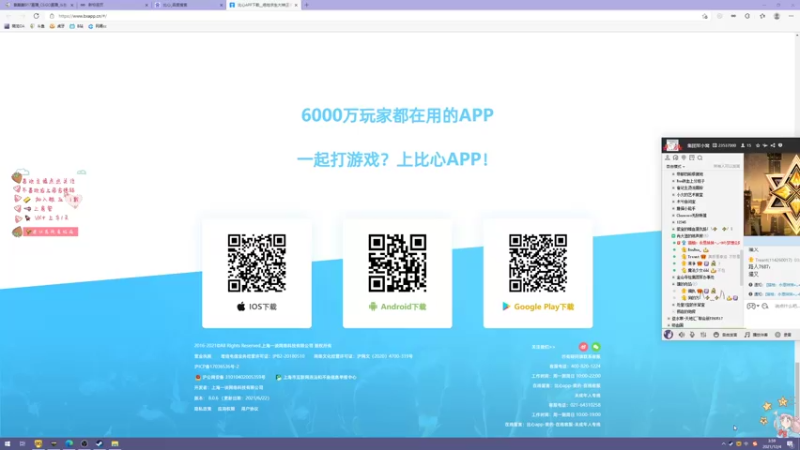Select user Treant in channel member list

coord(693,257)
